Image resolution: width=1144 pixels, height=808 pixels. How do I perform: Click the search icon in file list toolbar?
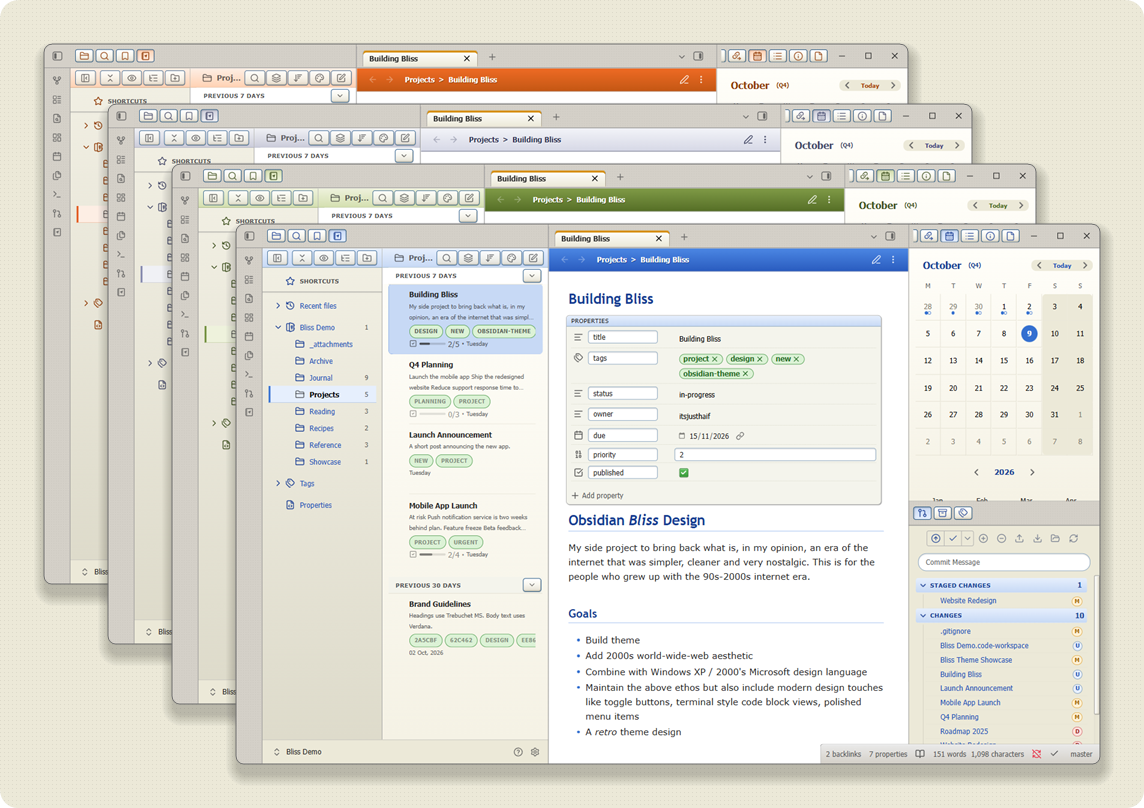coord(447,258)
